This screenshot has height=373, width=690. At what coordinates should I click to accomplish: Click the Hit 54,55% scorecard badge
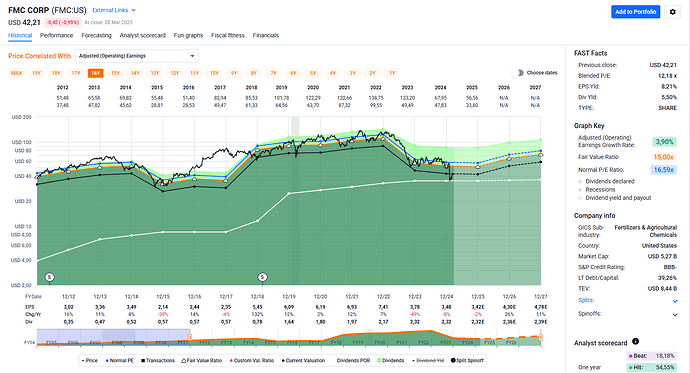(651, 367)
